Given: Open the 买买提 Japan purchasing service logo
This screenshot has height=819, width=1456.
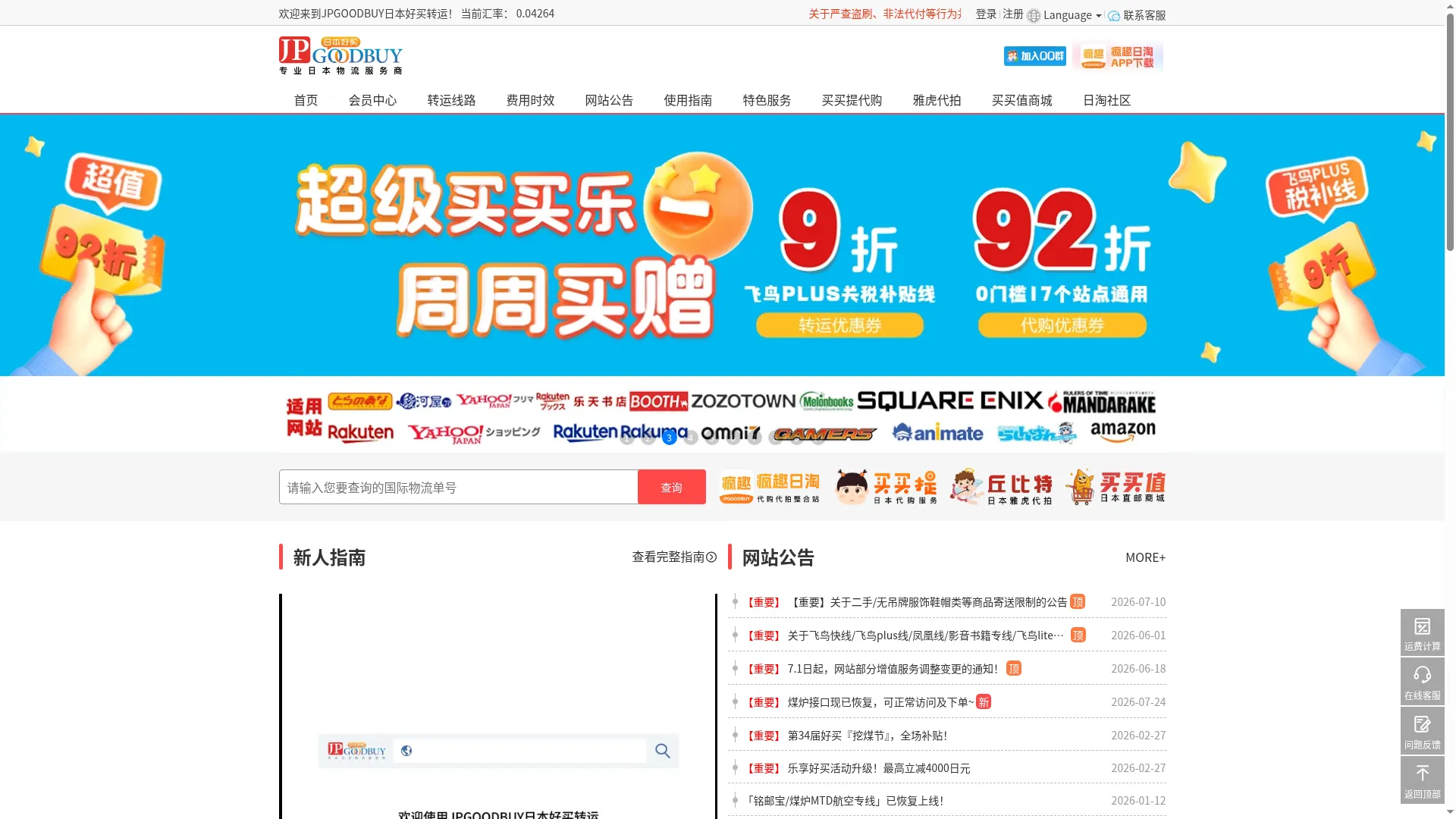Looking at the screenshot, I should 886,487.
